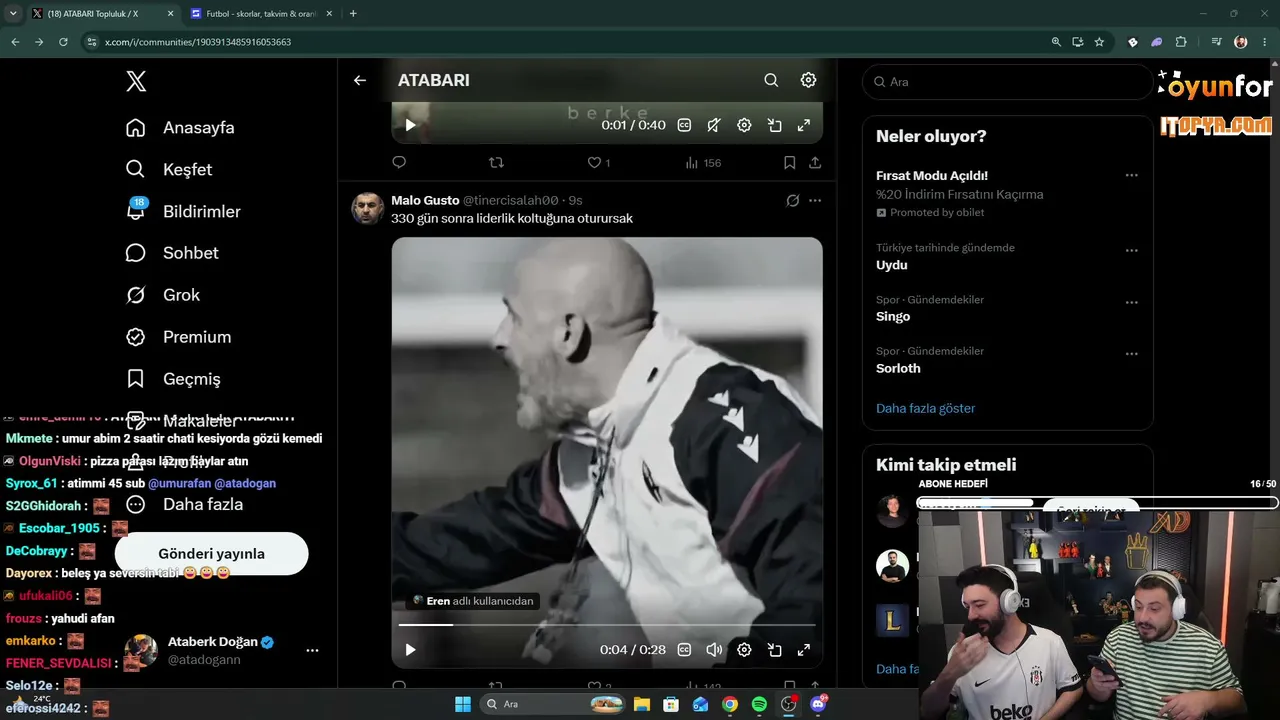Open Chrome's three-dot menu
Screen dimensions: 1280x720
point(1264,42)
